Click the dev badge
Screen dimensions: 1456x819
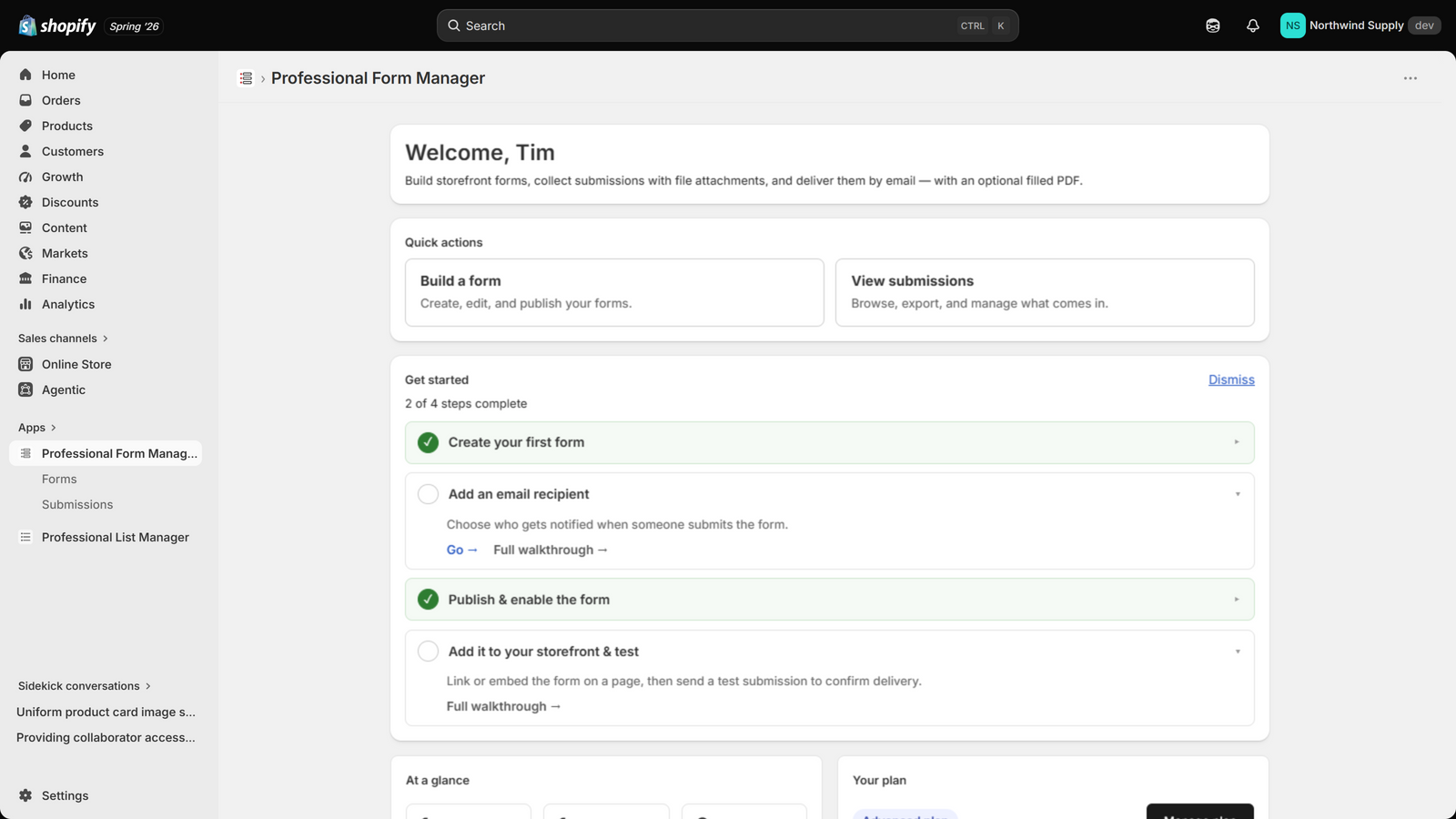pos(1424,25)
